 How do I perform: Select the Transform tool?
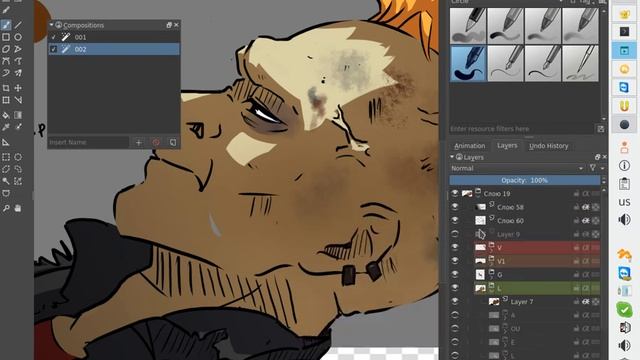pyautogui.click(x=6, y=100)
